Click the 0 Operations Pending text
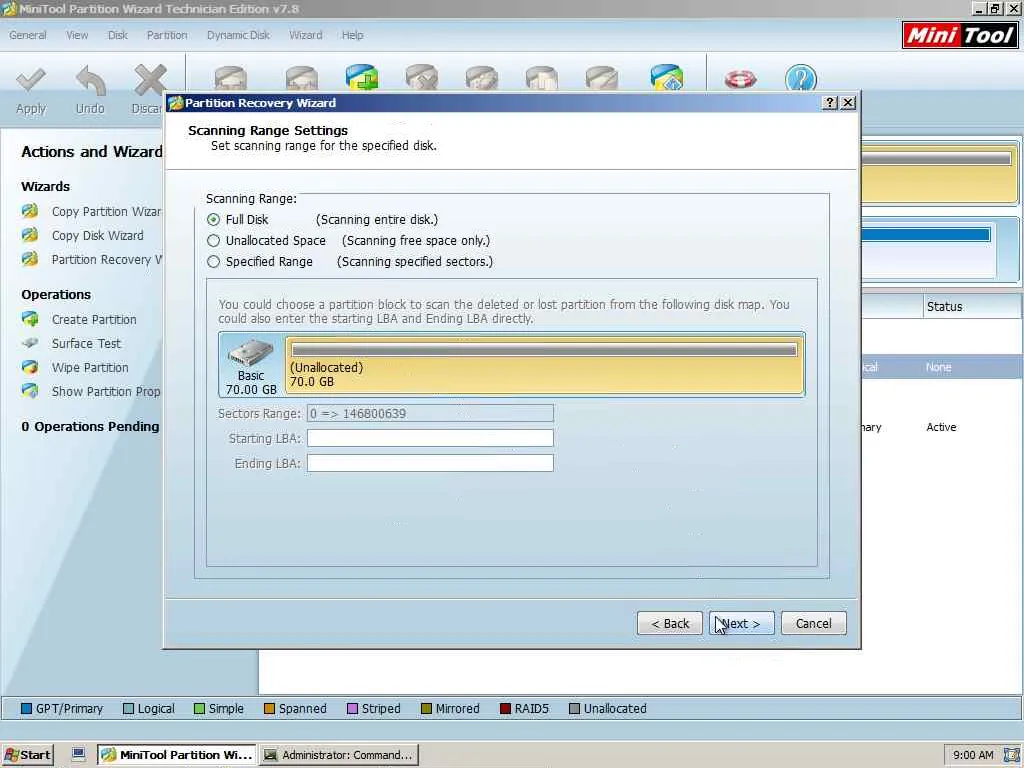Screen dimensions: 1024x768 coord(90,426)
